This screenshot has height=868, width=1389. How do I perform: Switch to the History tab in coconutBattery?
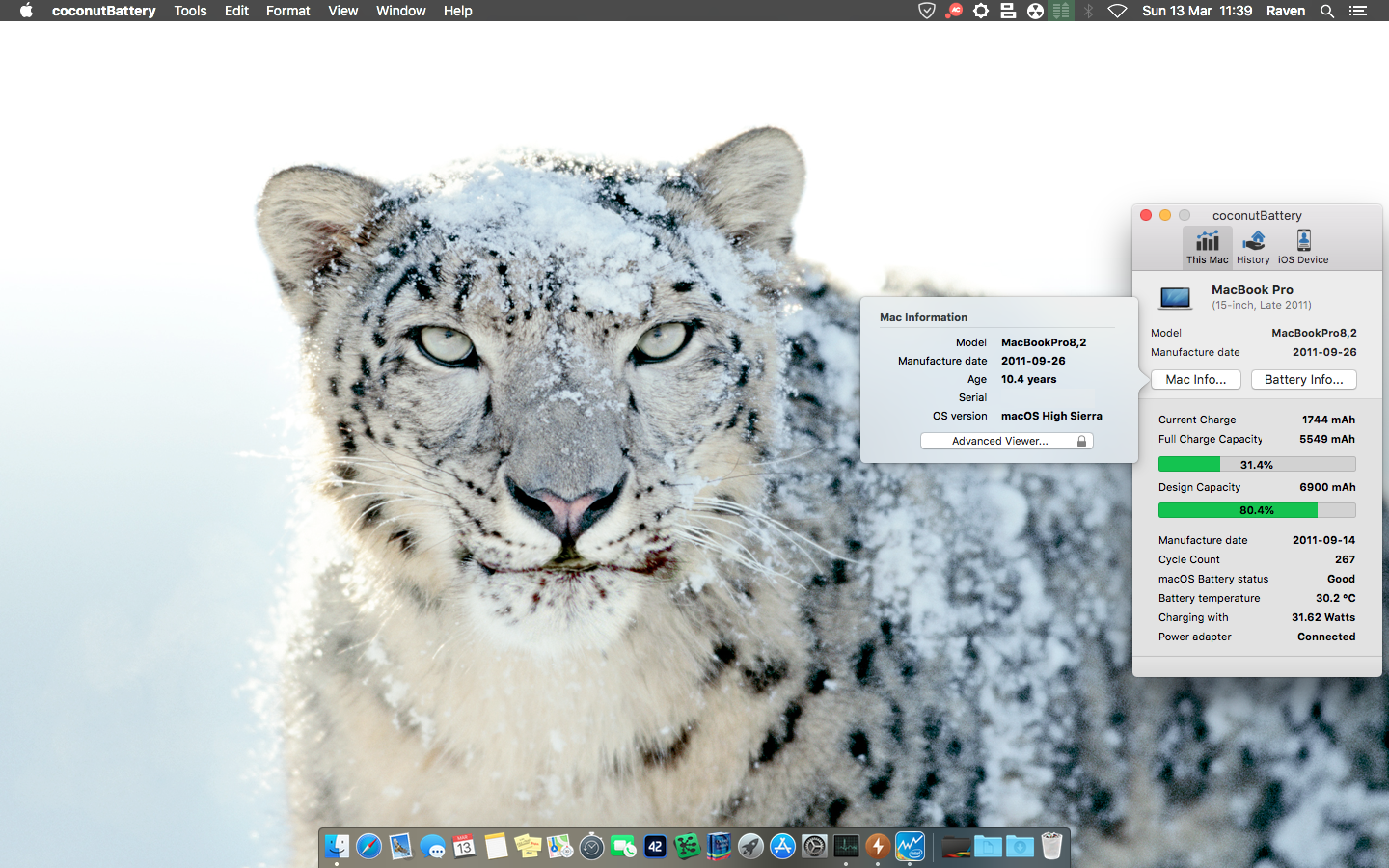[1253, 246]
